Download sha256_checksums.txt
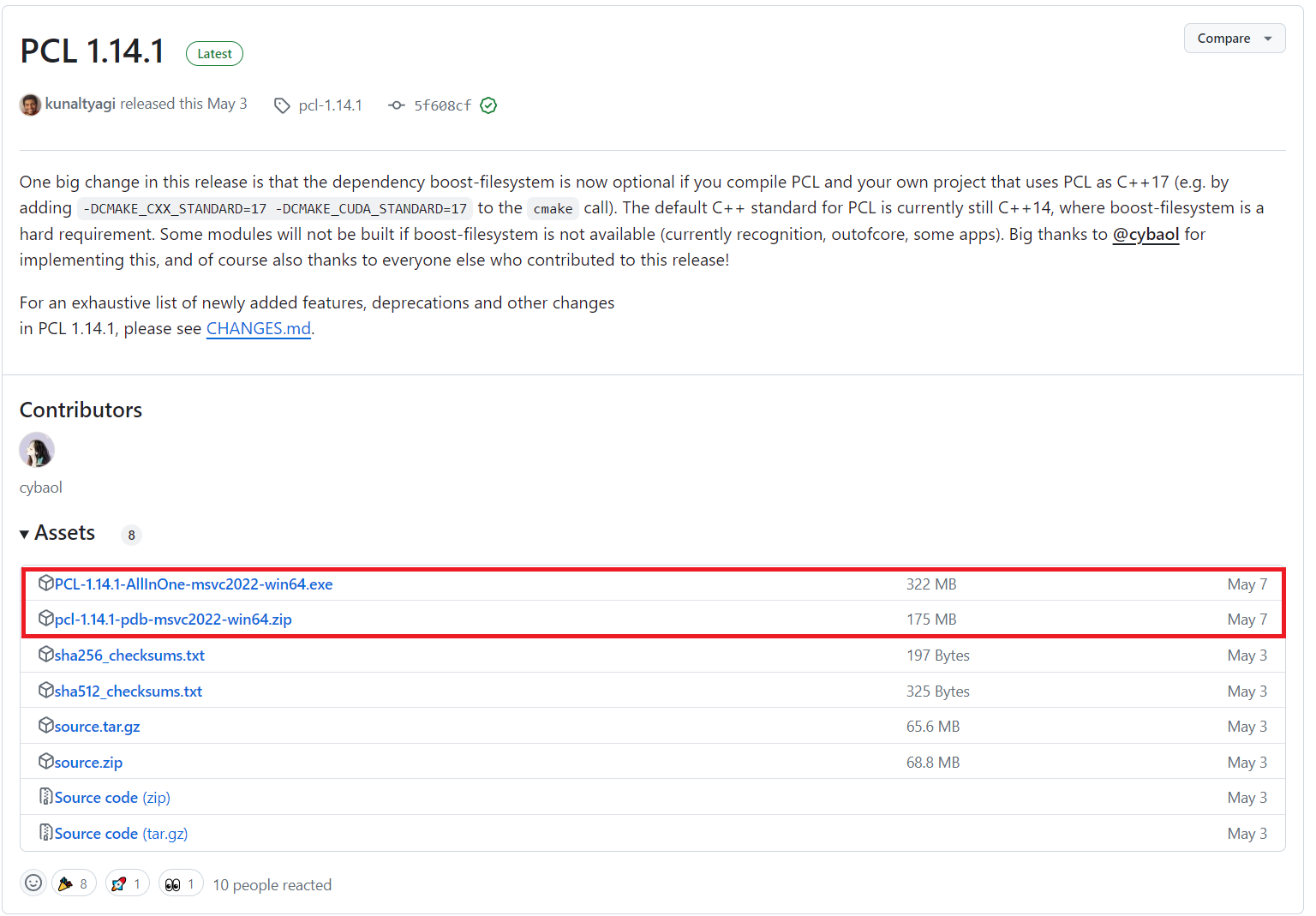Viewport: 1316px width, 916px height. pyautogui.click(x=129, y=656)
